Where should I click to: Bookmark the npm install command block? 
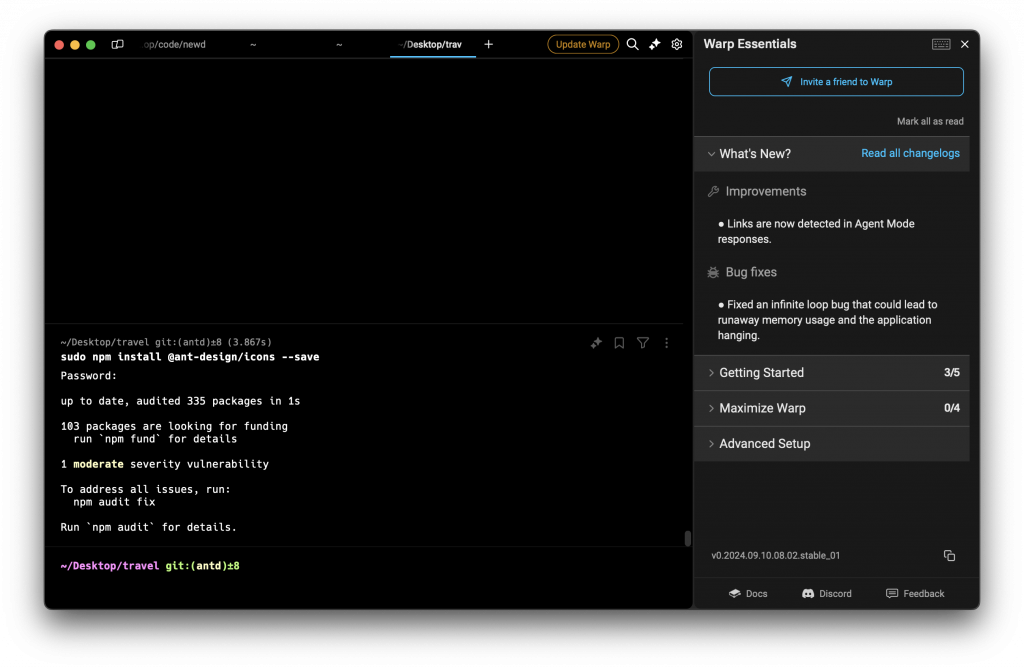619,343
